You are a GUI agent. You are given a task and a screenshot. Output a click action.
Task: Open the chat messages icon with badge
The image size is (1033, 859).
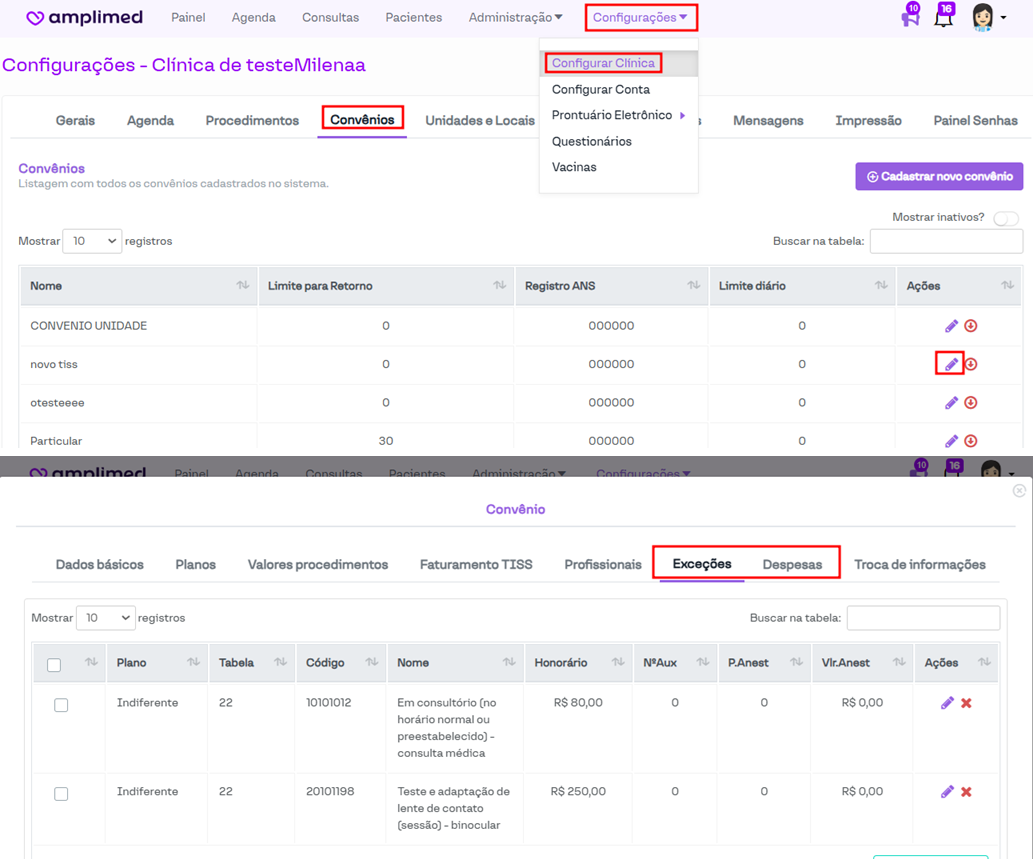(909, 18)
